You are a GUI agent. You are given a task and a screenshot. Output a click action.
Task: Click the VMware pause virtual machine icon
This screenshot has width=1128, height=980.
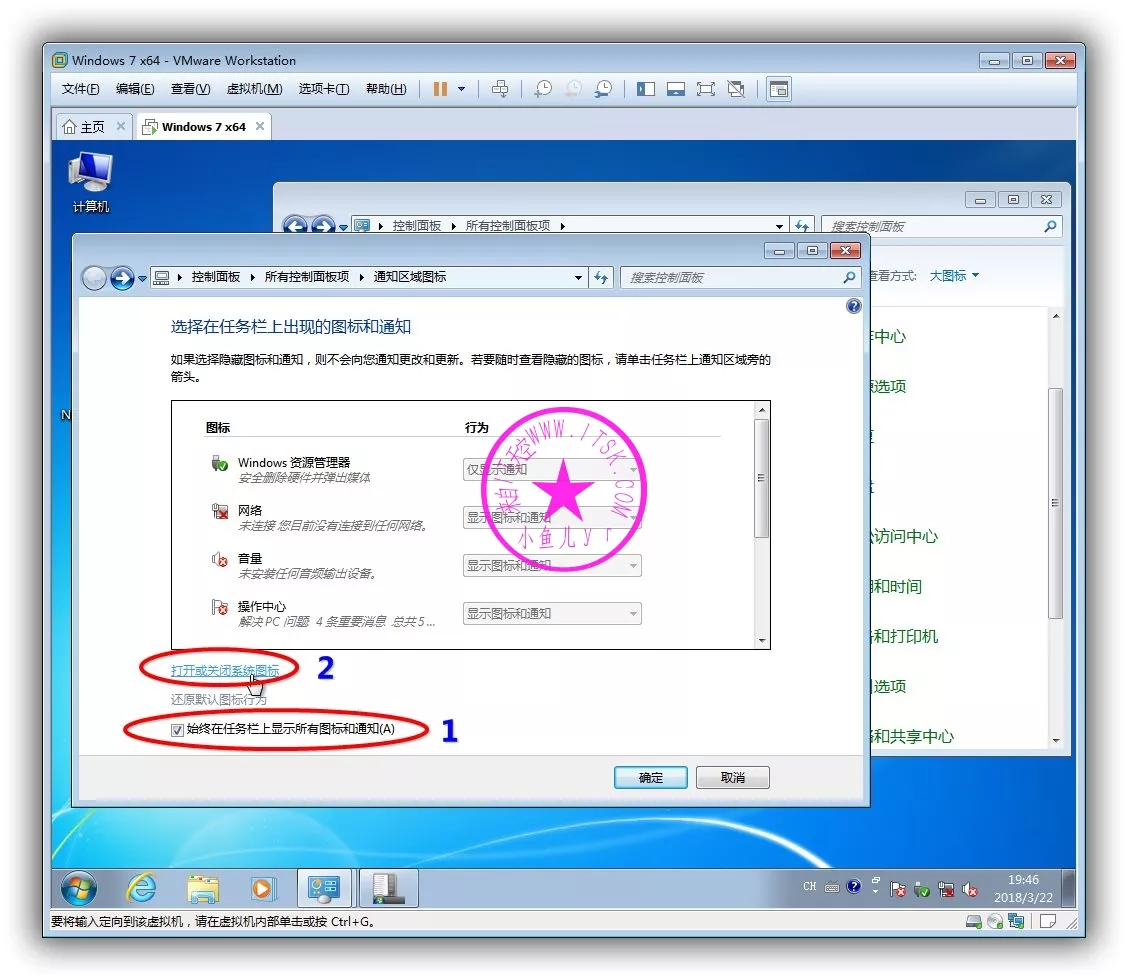(x=440, y=89)
